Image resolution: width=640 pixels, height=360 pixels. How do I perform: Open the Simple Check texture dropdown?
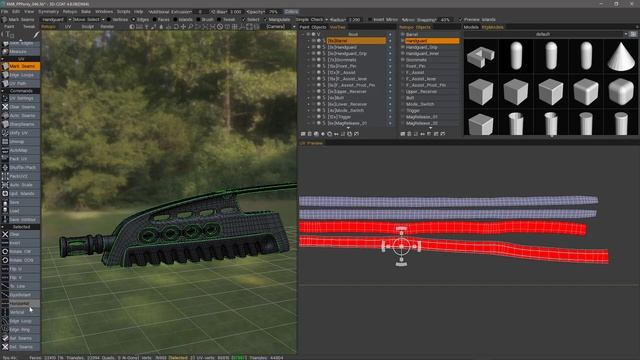click(312, 20)
